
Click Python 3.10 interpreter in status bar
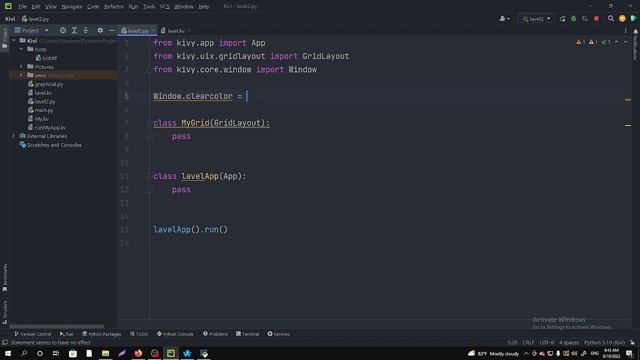pos(604,342)
